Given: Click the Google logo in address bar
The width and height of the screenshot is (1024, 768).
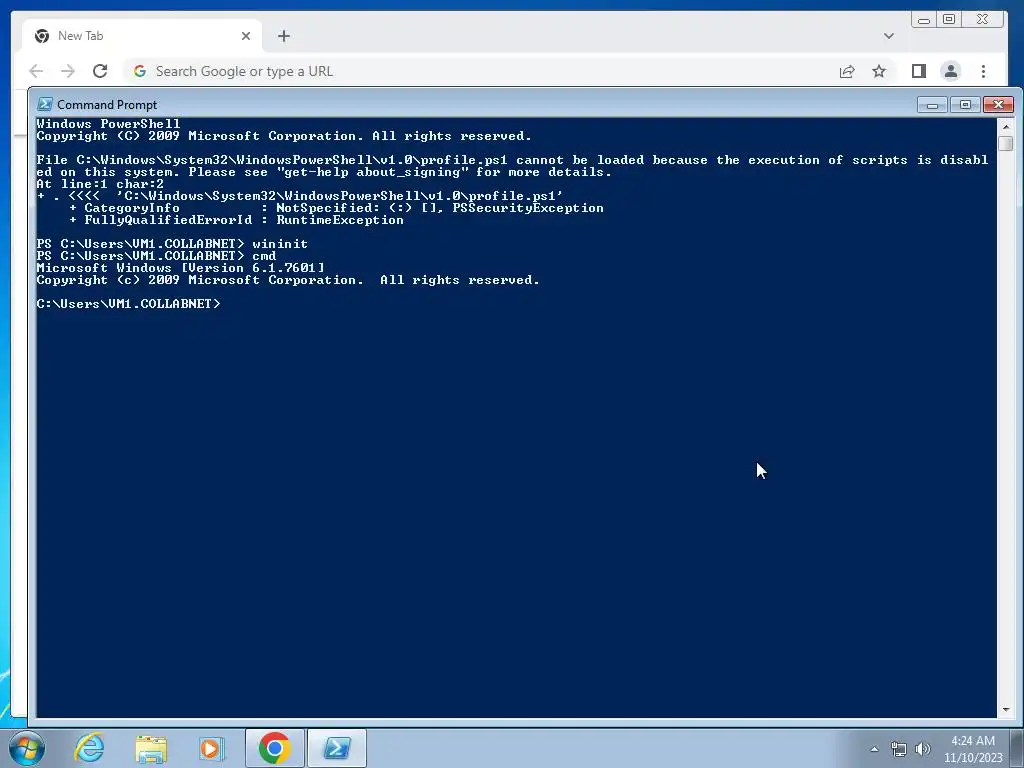Looking at the screenshot, I should click(x=140, y=71).
